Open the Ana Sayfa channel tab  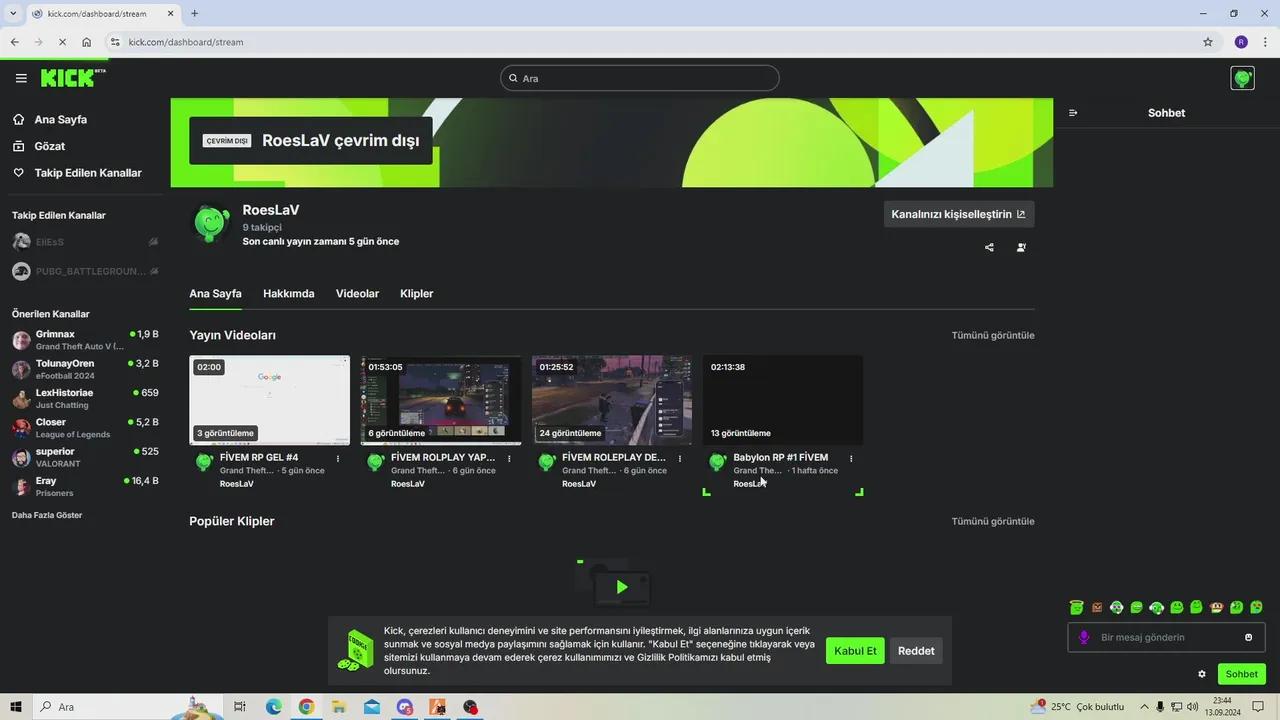[215, 294]
